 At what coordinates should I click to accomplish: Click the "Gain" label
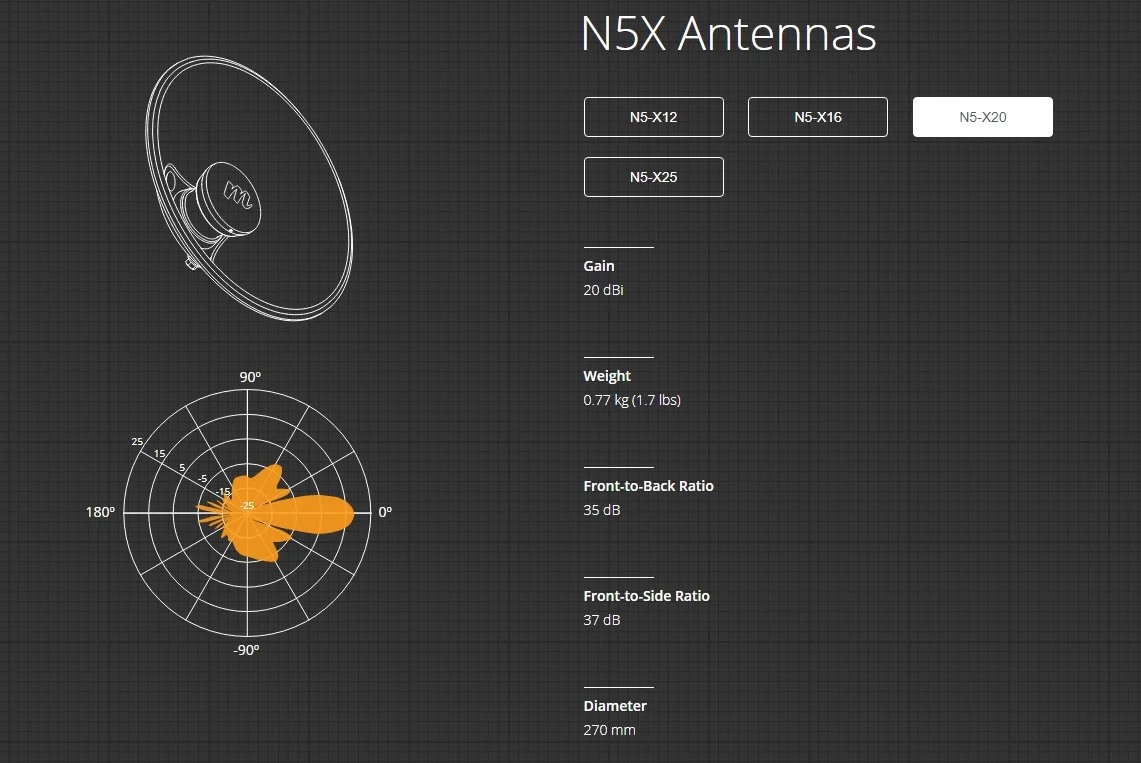(x=599, y=266)
